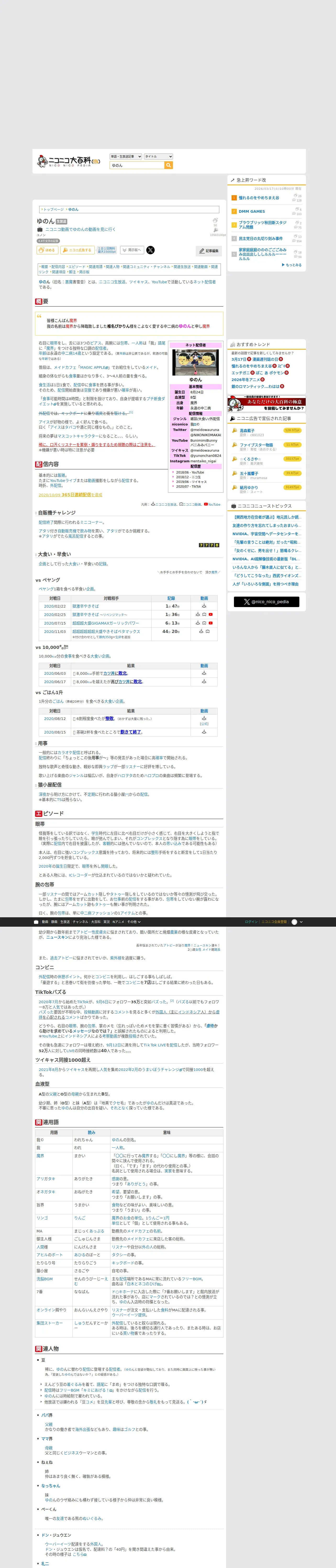
Task: Click もっとみる under trending words
Action: coord(292,265)
